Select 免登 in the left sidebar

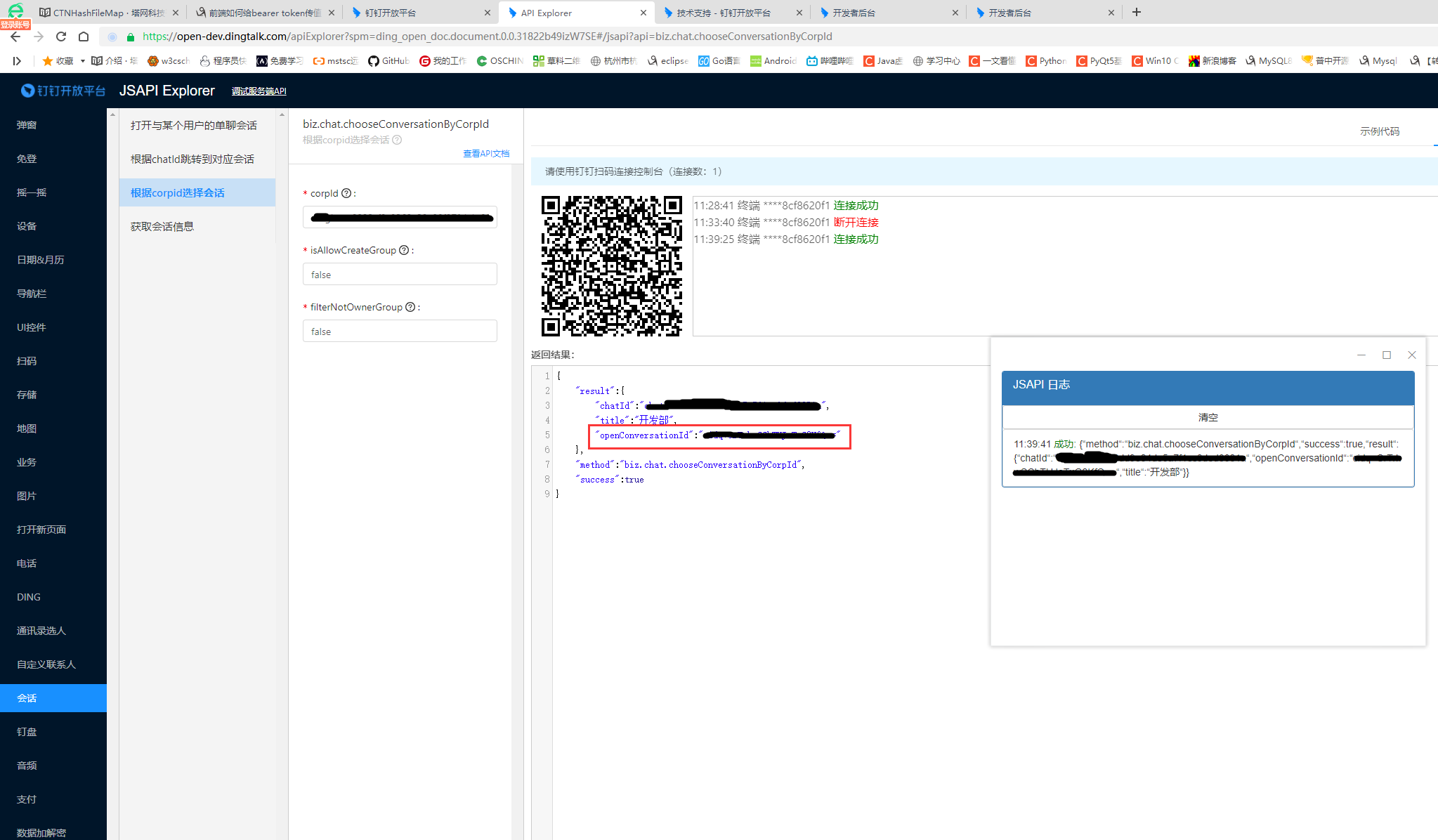(53, 159)
